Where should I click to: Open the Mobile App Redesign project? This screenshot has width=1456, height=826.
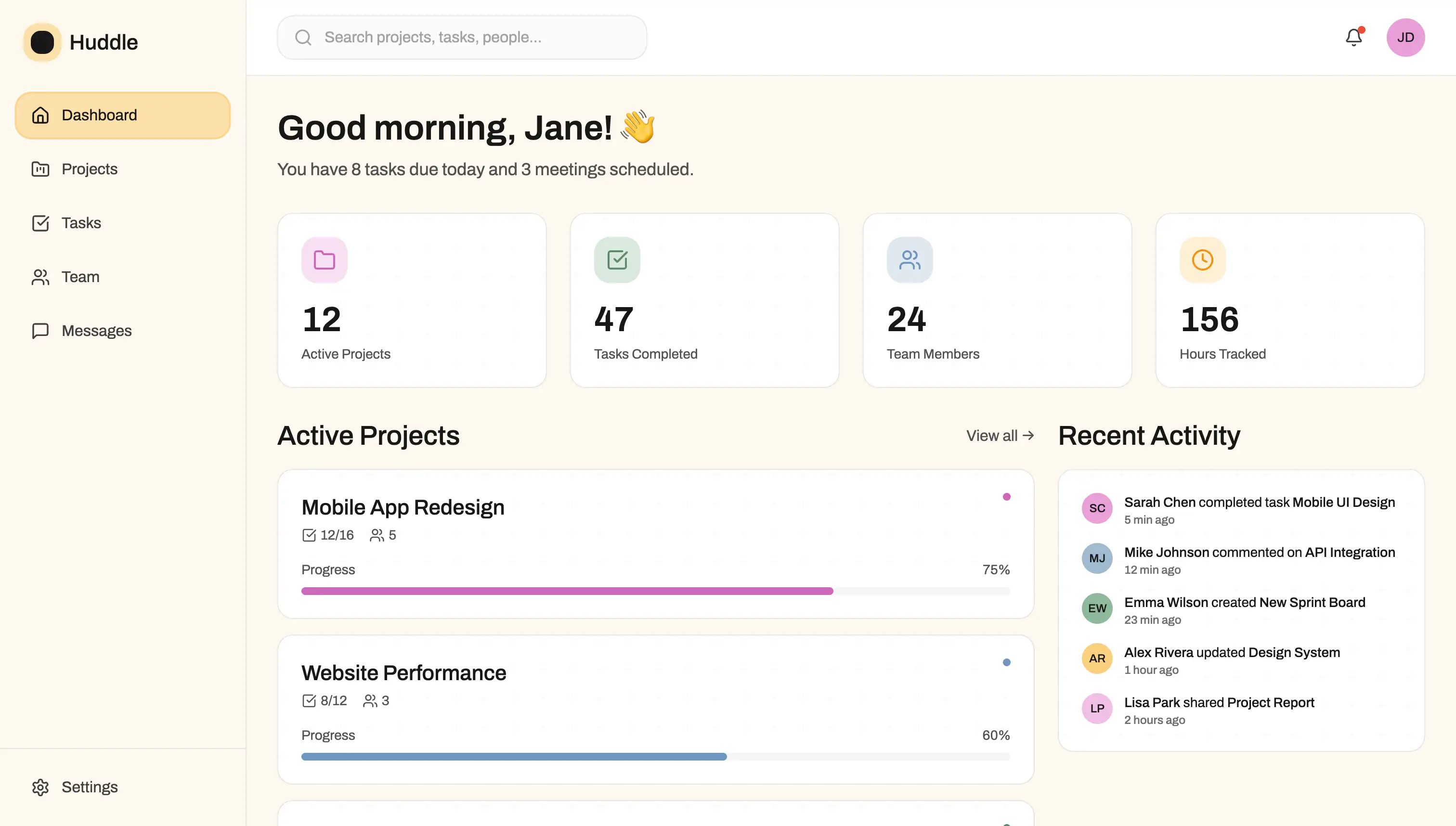click(403, 507)
